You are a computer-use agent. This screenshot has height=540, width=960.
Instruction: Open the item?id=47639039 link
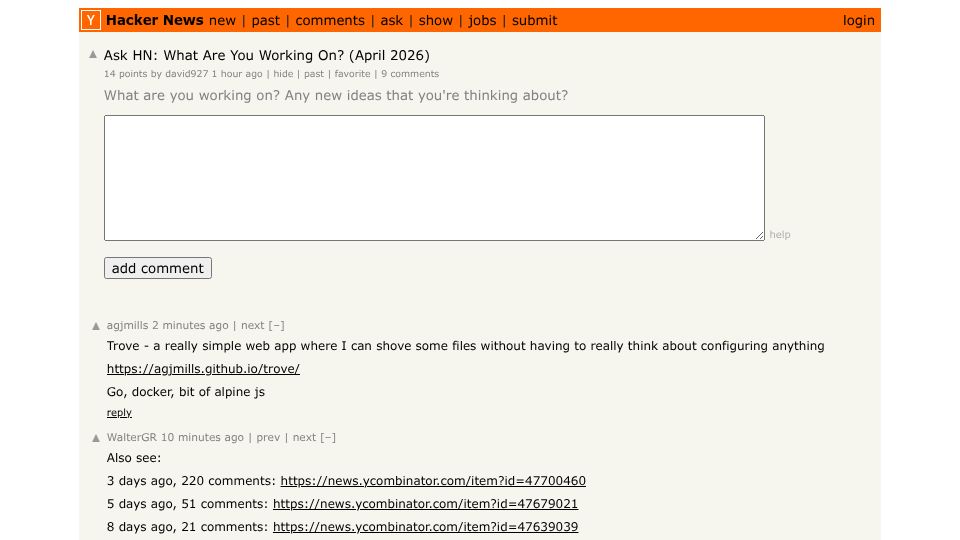point(426,527)
